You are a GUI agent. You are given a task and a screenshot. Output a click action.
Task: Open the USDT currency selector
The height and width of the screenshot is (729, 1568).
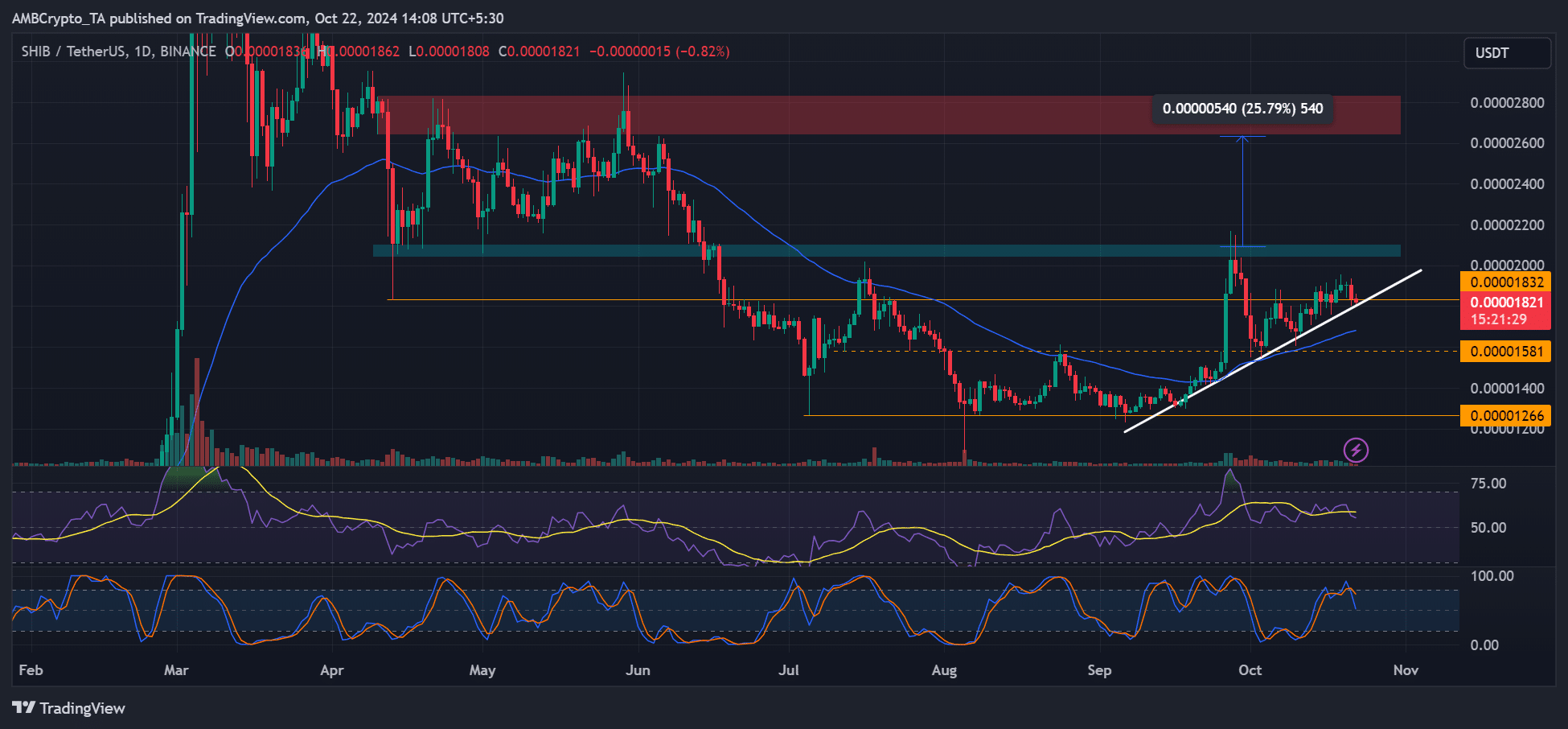(1507, 53)
